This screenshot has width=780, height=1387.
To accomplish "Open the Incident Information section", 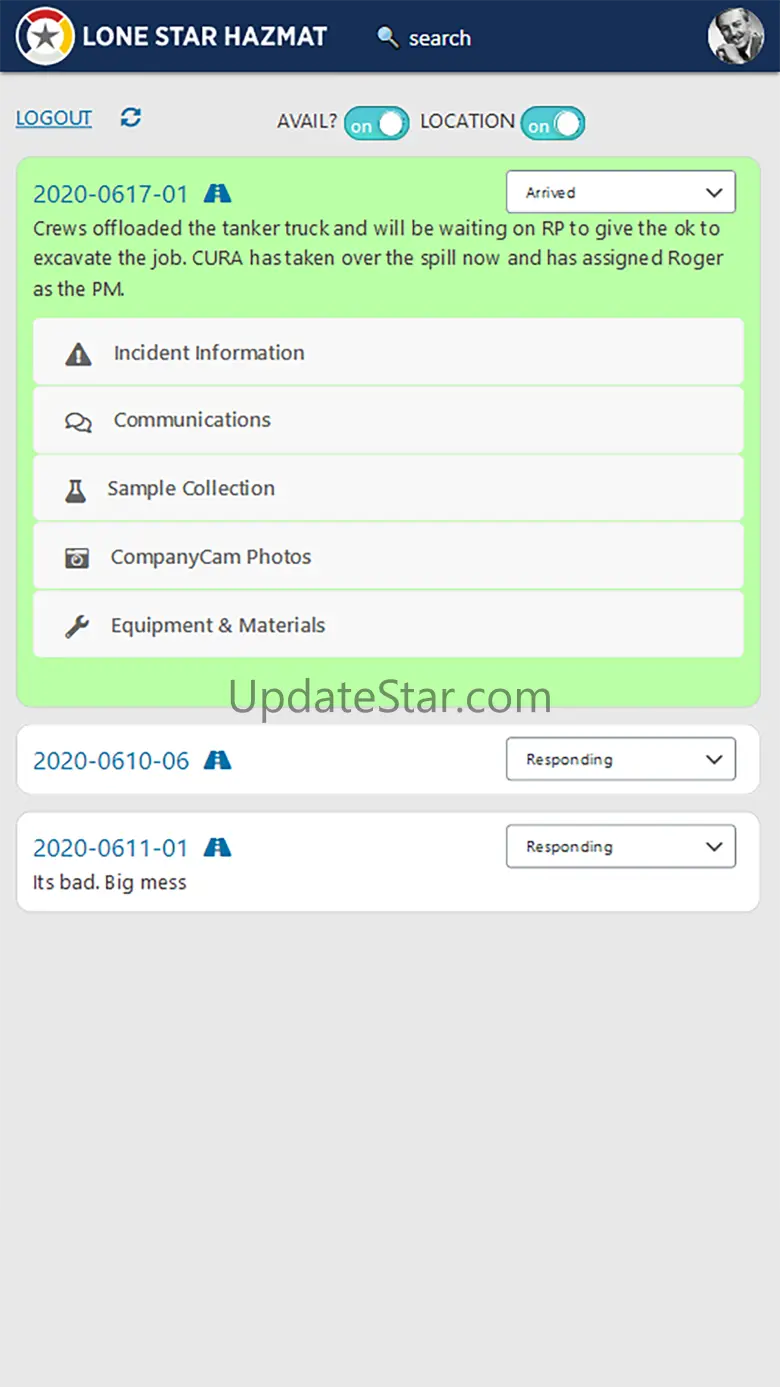I will pos(388,352).
